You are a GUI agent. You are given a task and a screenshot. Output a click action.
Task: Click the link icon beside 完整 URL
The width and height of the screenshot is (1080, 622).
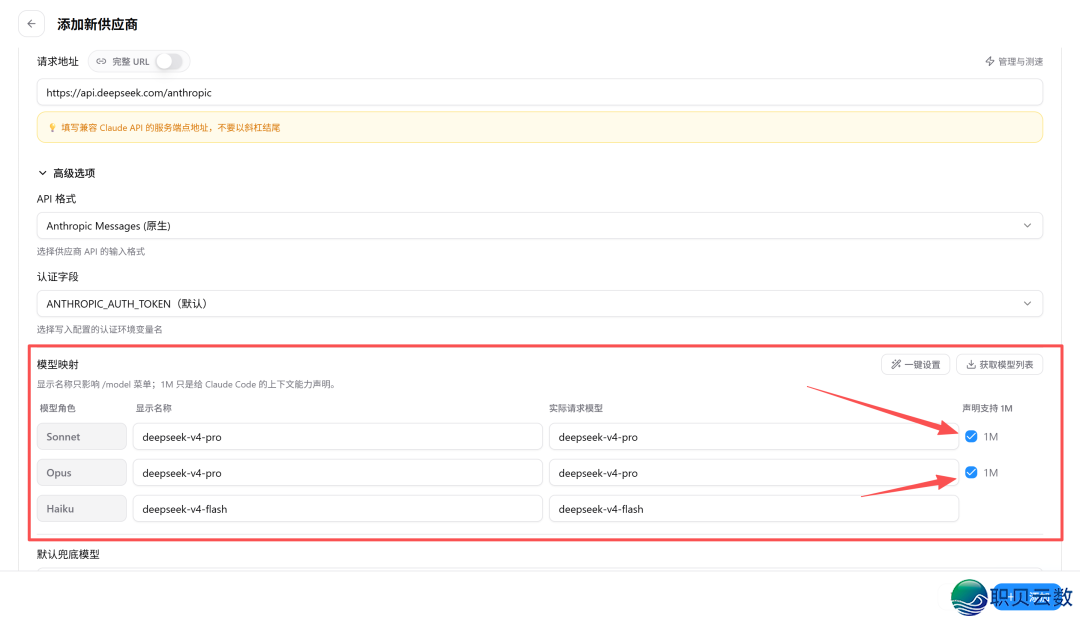point(101,61)
